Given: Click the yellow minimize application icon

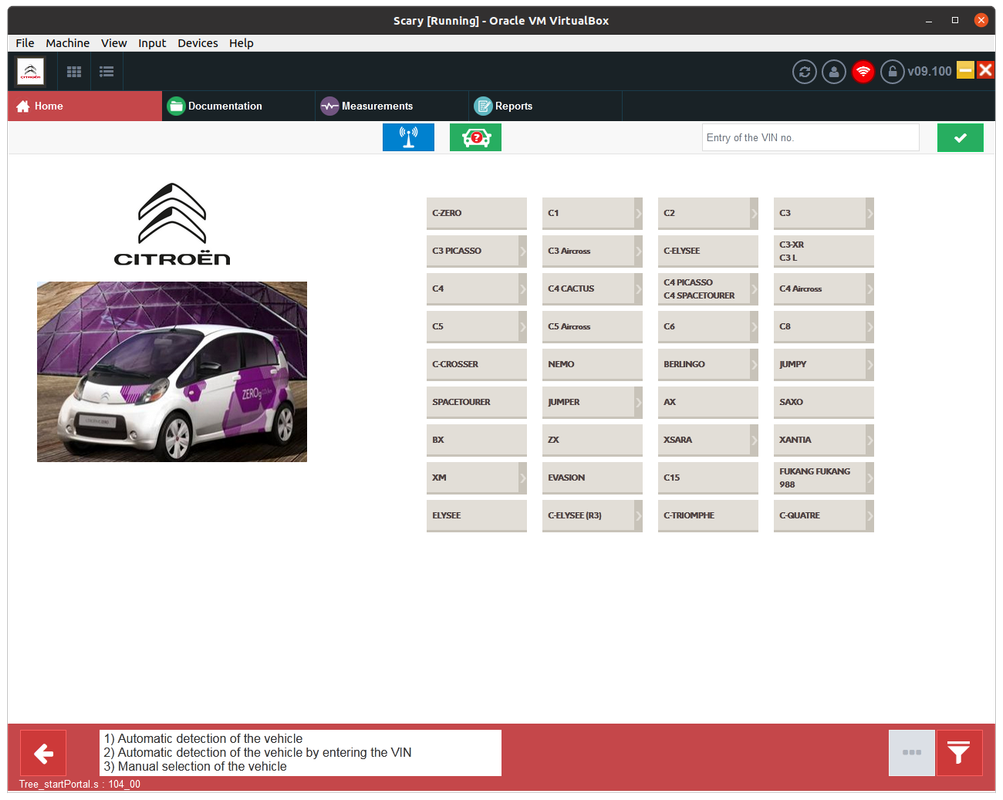Looking at the screenshot, I should 965,70.
